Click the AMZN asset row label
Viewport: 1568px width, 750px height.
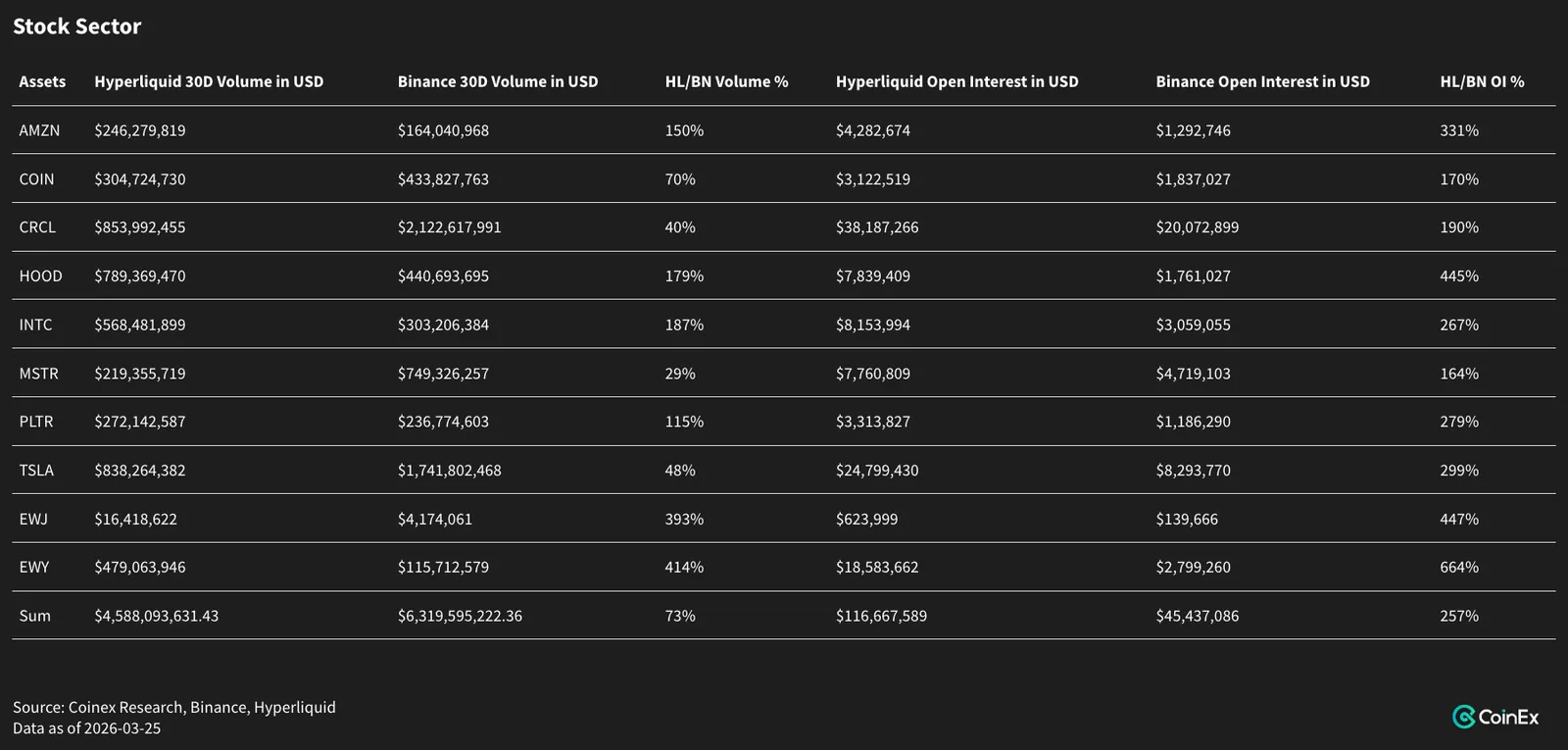pyautogui.click(x=39, y=130)
